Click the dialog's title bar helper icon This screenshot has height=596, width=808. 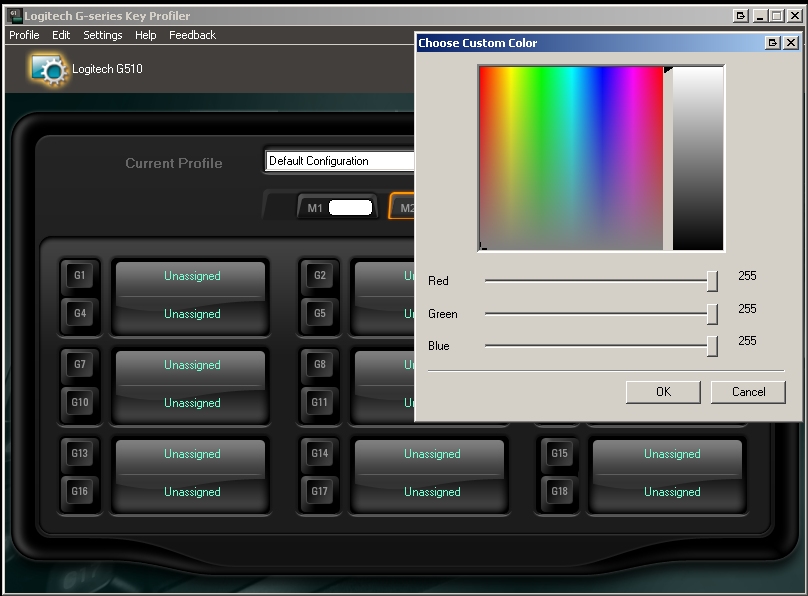(x=772, y=43)
